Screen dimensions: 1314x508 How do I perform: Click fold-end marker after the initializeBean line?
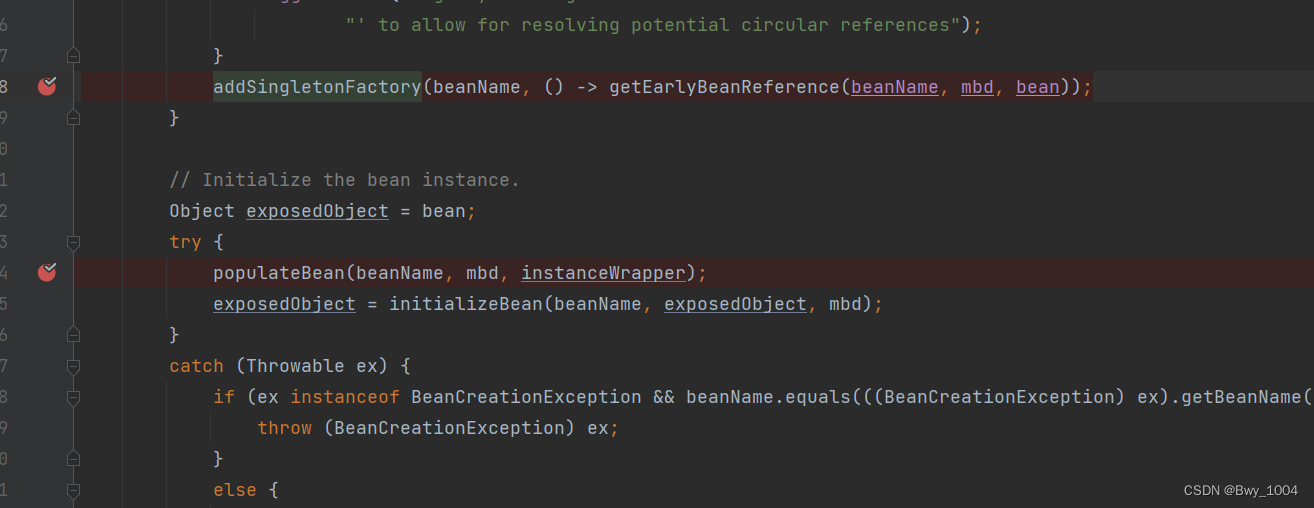coord(73,335)
